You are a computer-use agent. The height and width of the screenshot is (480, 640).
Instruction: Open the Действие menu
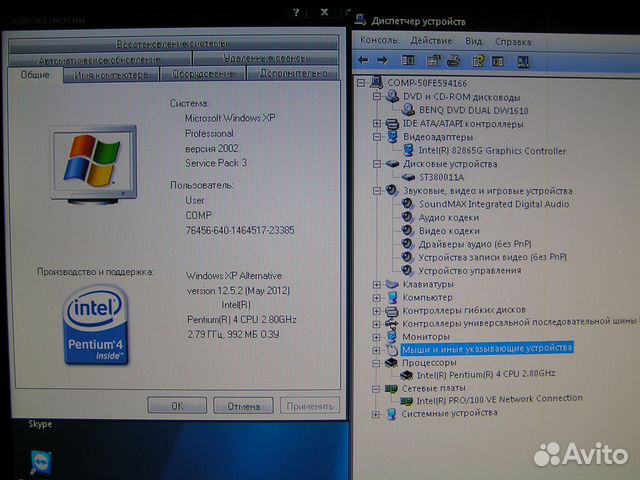tap(431, 41)
